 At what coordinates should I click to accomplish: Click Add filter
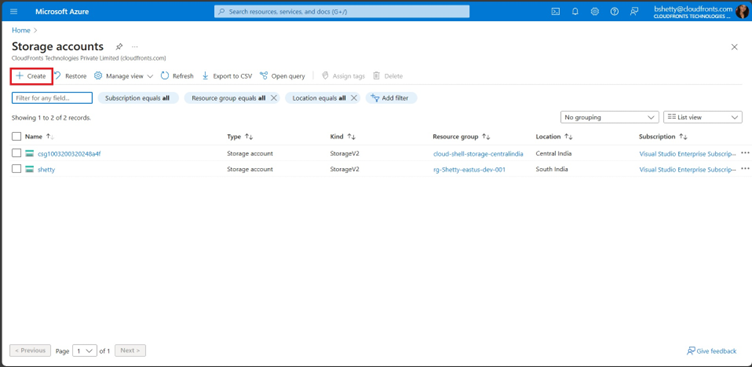click(391, 98)
